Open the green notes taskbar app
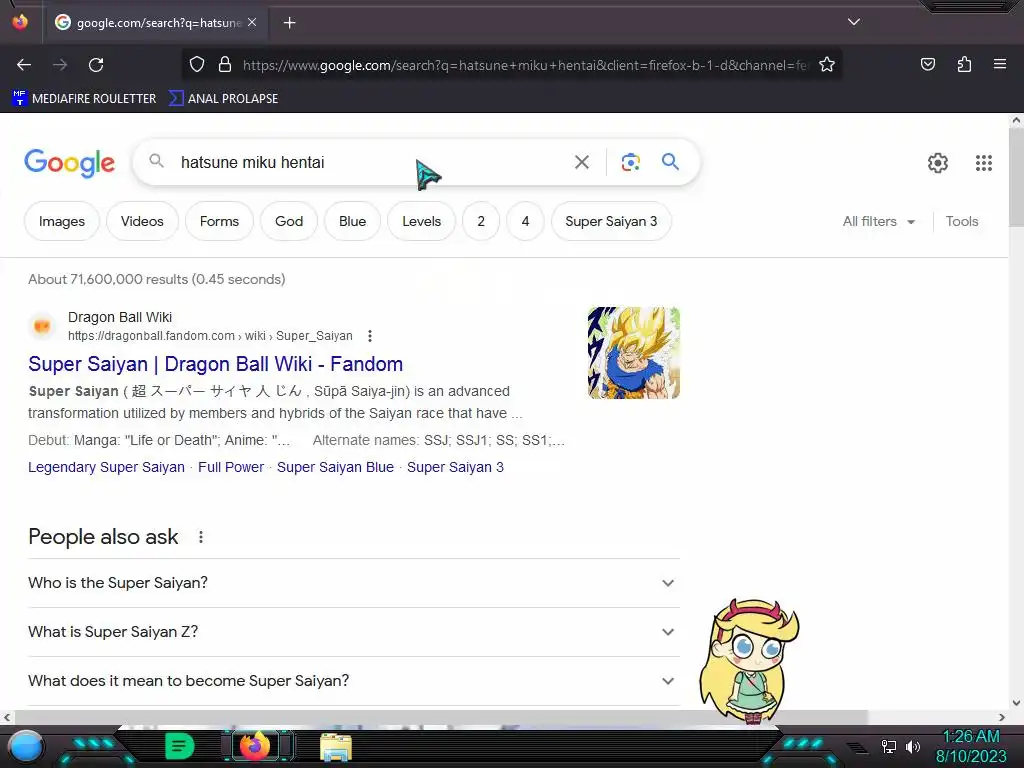Screen dimensions: 1024x768 pyautogui.click(x=179, y=746)
